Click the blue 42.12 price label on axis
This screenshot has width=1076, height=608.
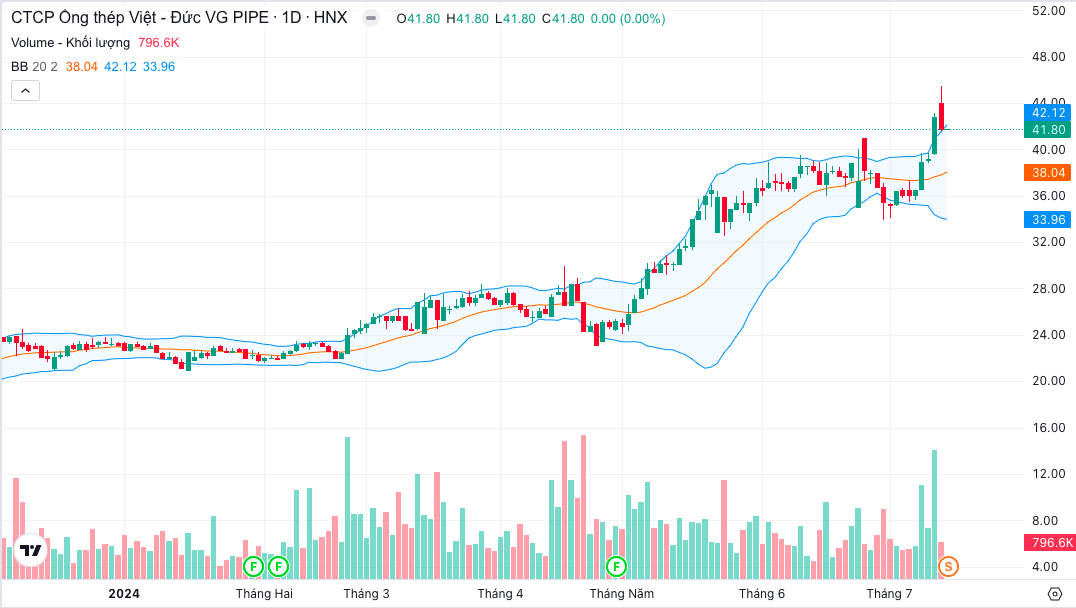coord(1047,113)
